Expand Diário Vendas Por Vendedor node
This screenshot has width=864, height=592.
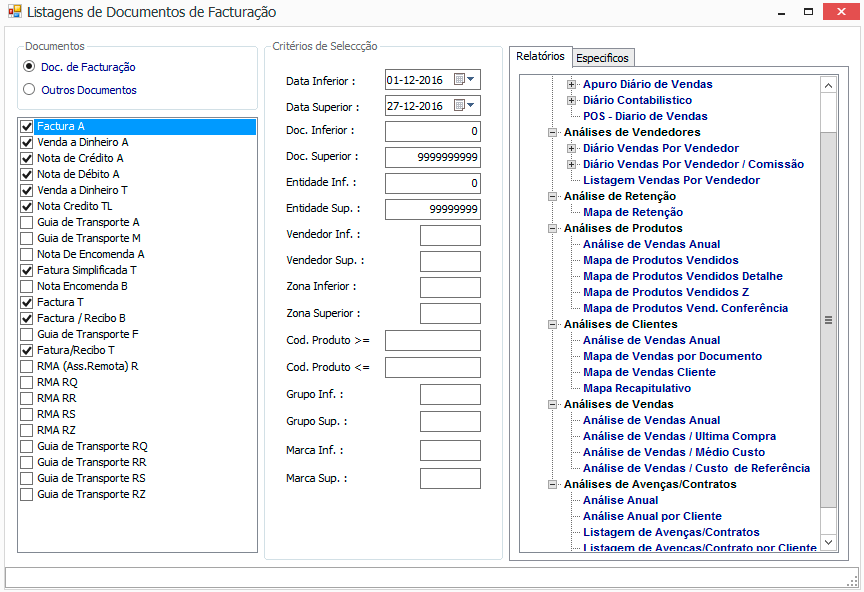[571, 148]
